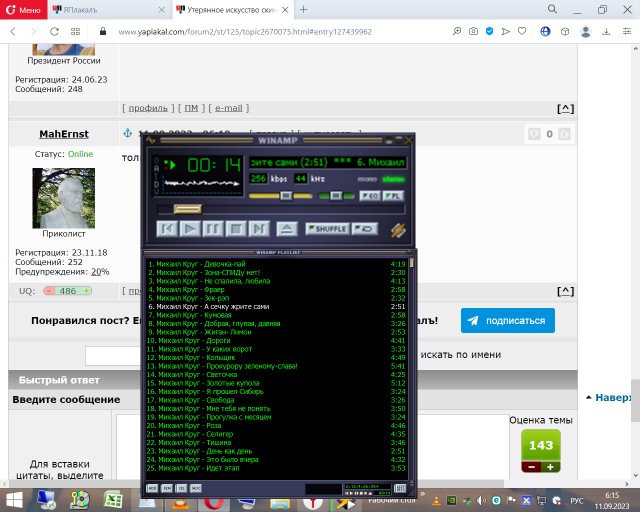The width and height of the screenshot is (640, 512).
Task: Click browser reload icon
Action: coord(54,31)
